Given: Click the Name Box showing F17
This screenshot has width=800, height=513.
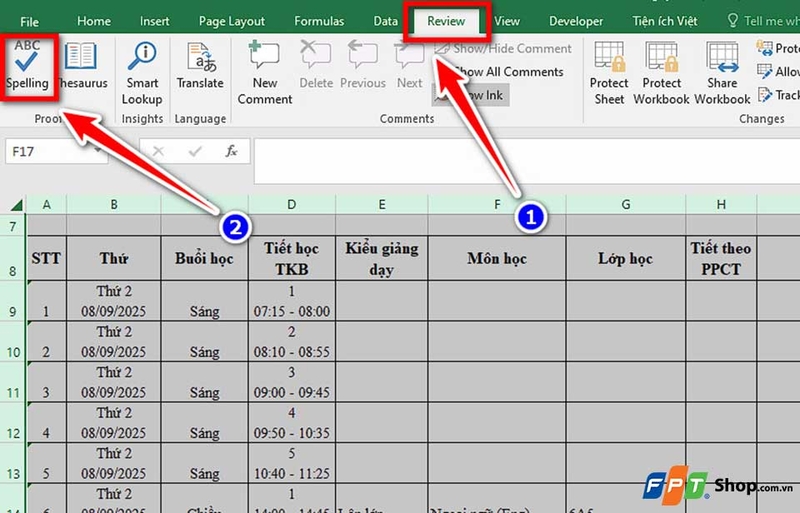Looking at the screenshot, I should [x=56, y=151].
